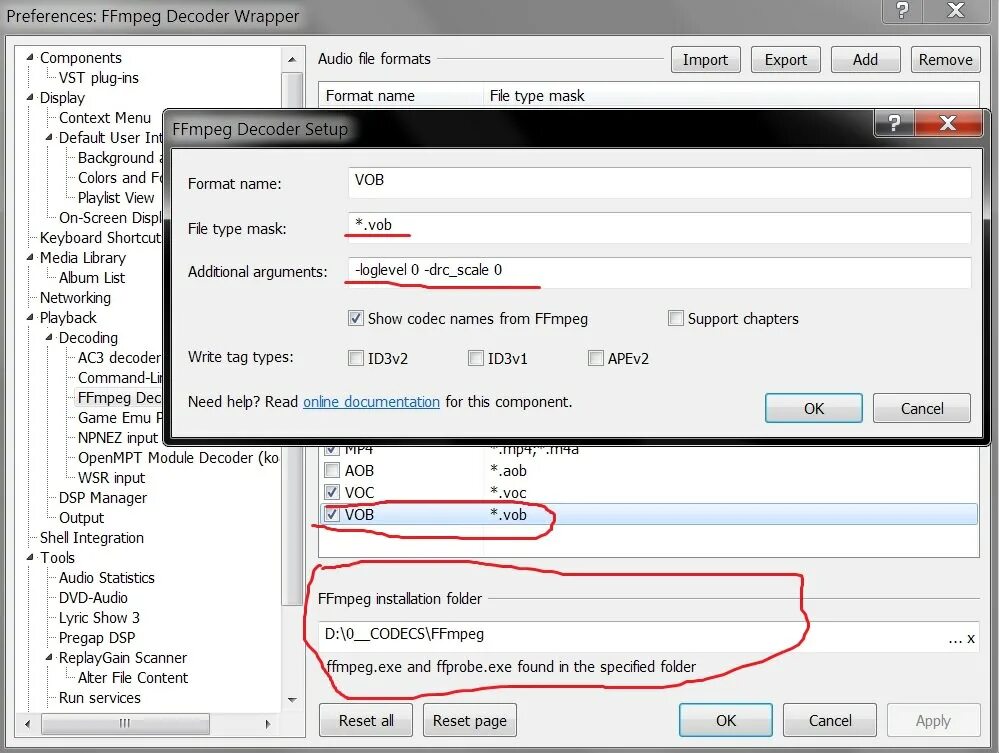The height and width of the screenshot is (753, 999).
Task: Select Alter File Content in the tree
Action: pyautogui.click(x=133, y=678)
